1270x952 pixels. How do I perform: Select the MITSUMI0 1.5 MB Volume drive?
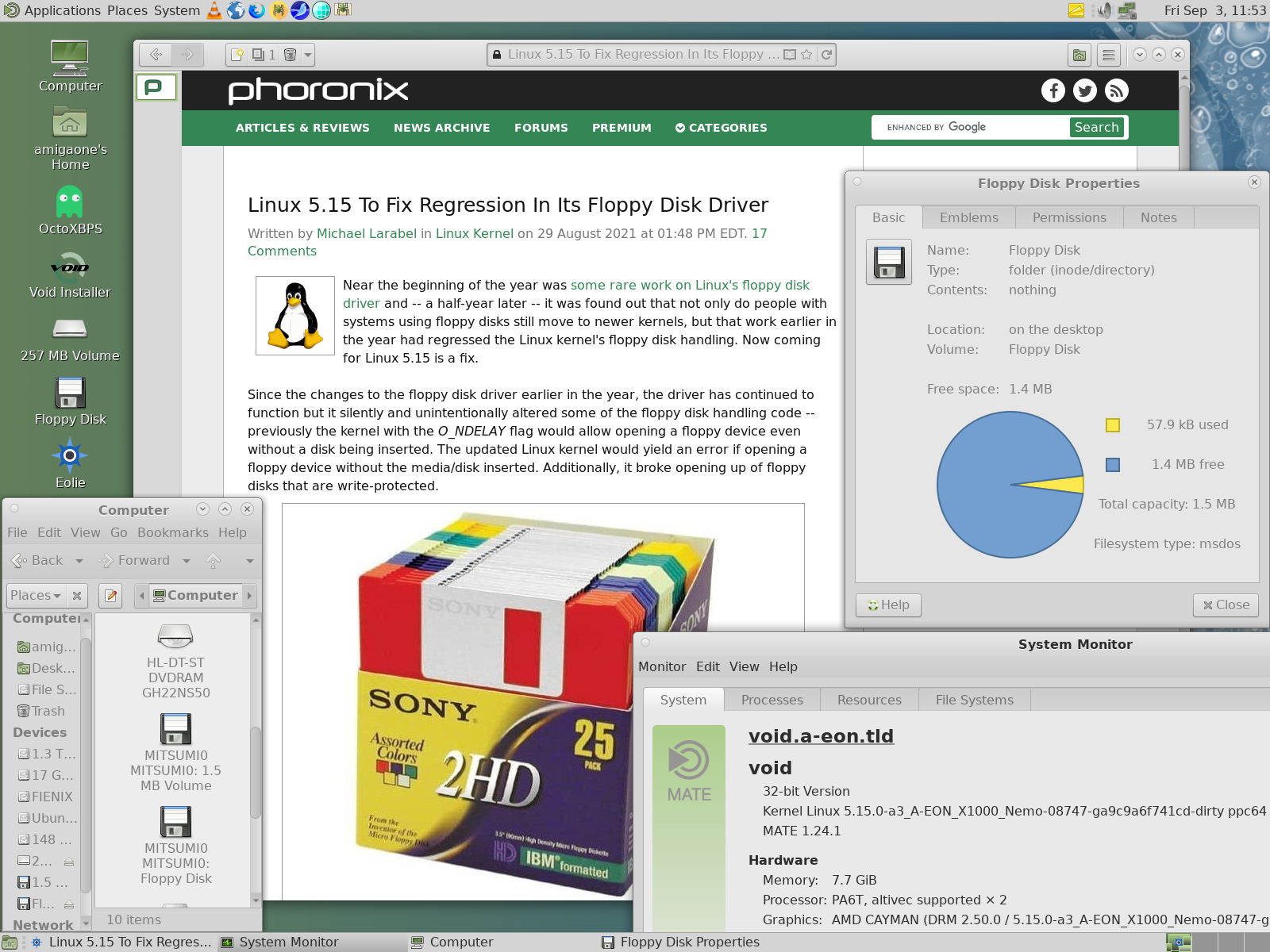tap(175, 753)
